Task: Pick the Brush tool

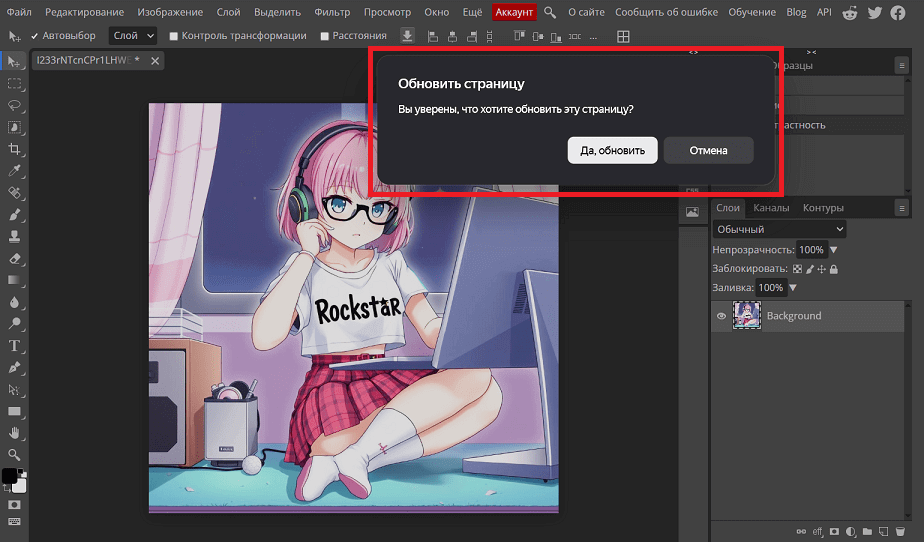Action: coord(15,215)
